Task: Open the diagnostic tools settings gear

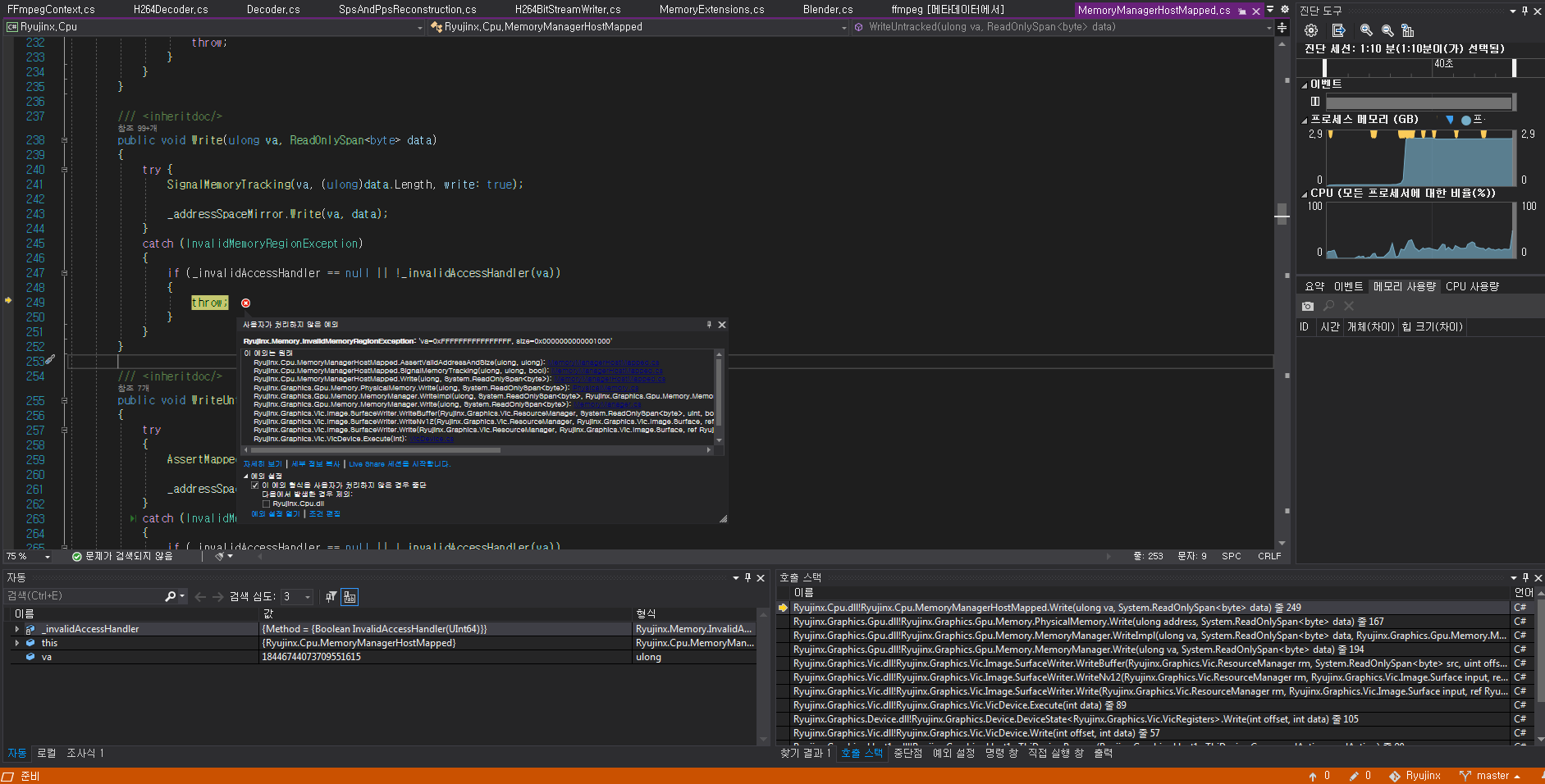Action: coord(1311,30)
